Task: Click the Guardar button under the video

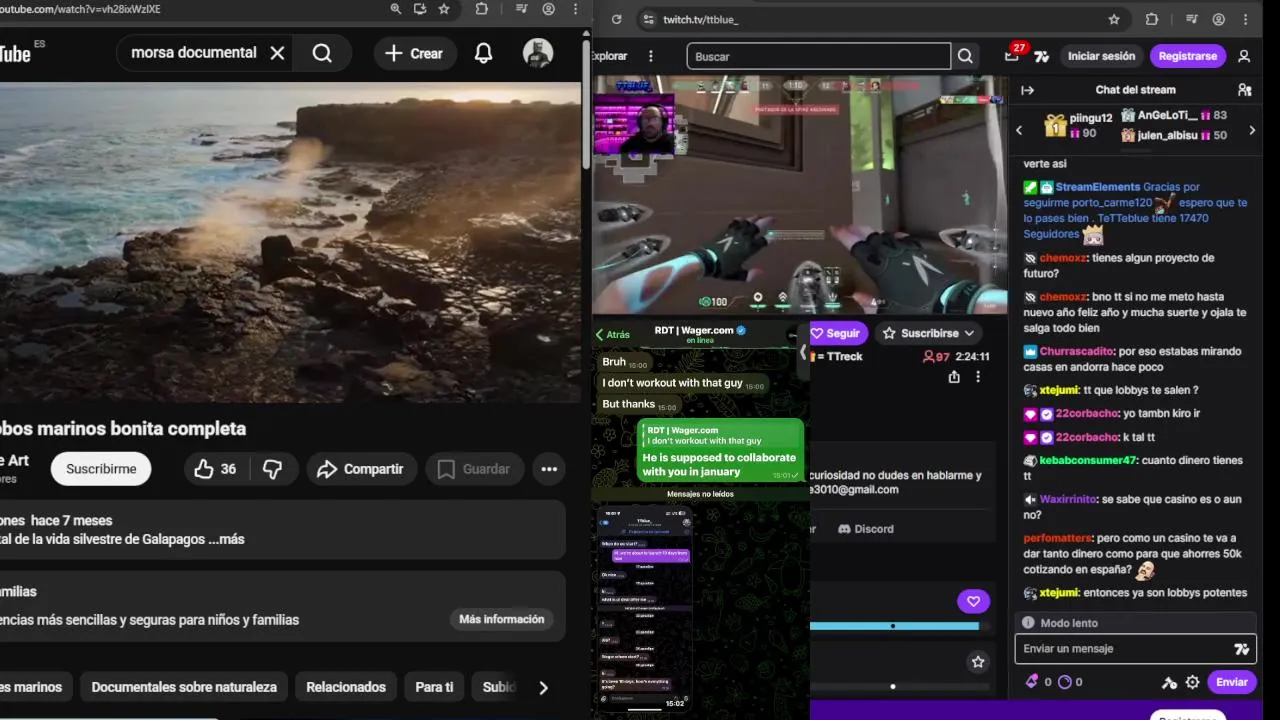Action: coord(474,469)
